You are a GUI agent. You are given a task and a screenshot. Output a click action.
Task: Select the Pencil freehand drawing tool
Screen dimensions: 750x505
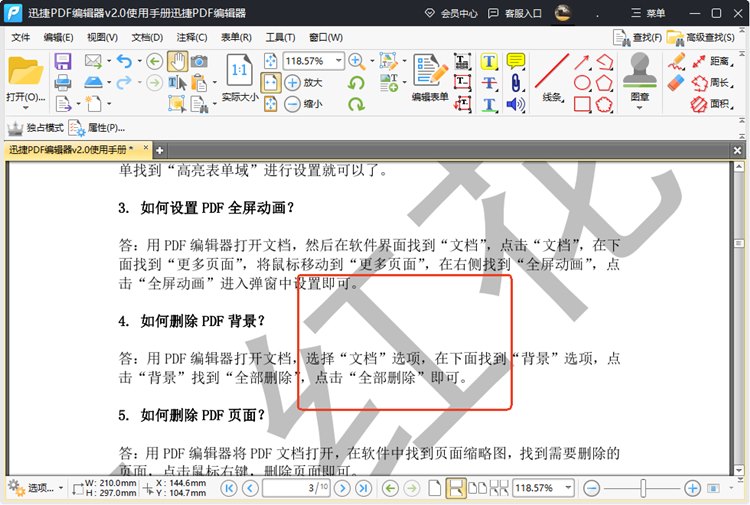pos(676,62)
